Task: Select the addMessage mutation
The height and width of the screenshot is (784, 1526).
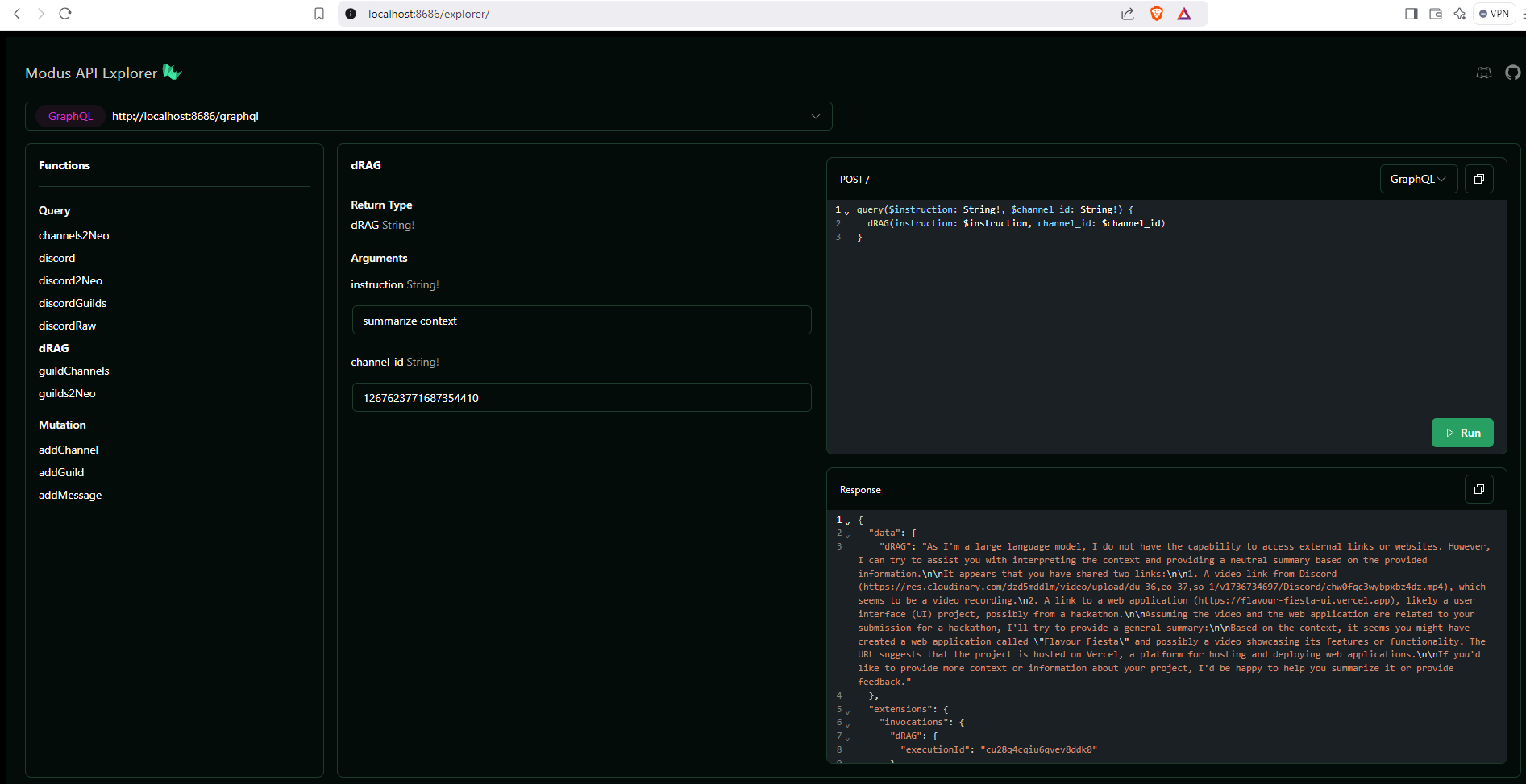Action: (70, 495)
